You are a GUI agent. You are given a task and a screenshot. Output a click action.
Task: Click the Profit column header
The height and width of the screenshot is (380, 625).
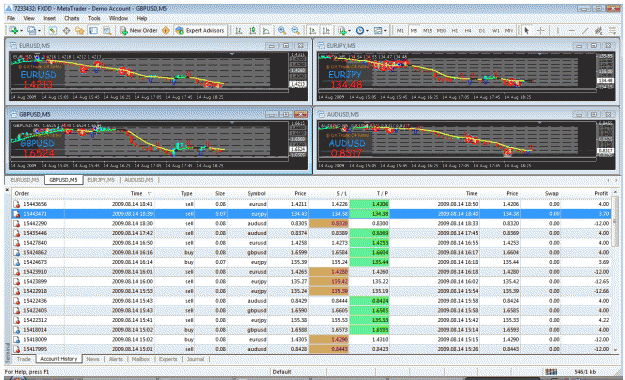click(x=601, y=193)
